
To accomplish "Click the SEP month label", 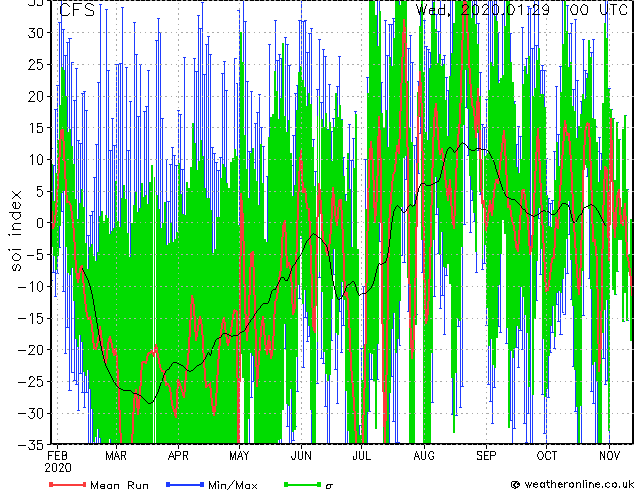I will [x=486, y=456].
